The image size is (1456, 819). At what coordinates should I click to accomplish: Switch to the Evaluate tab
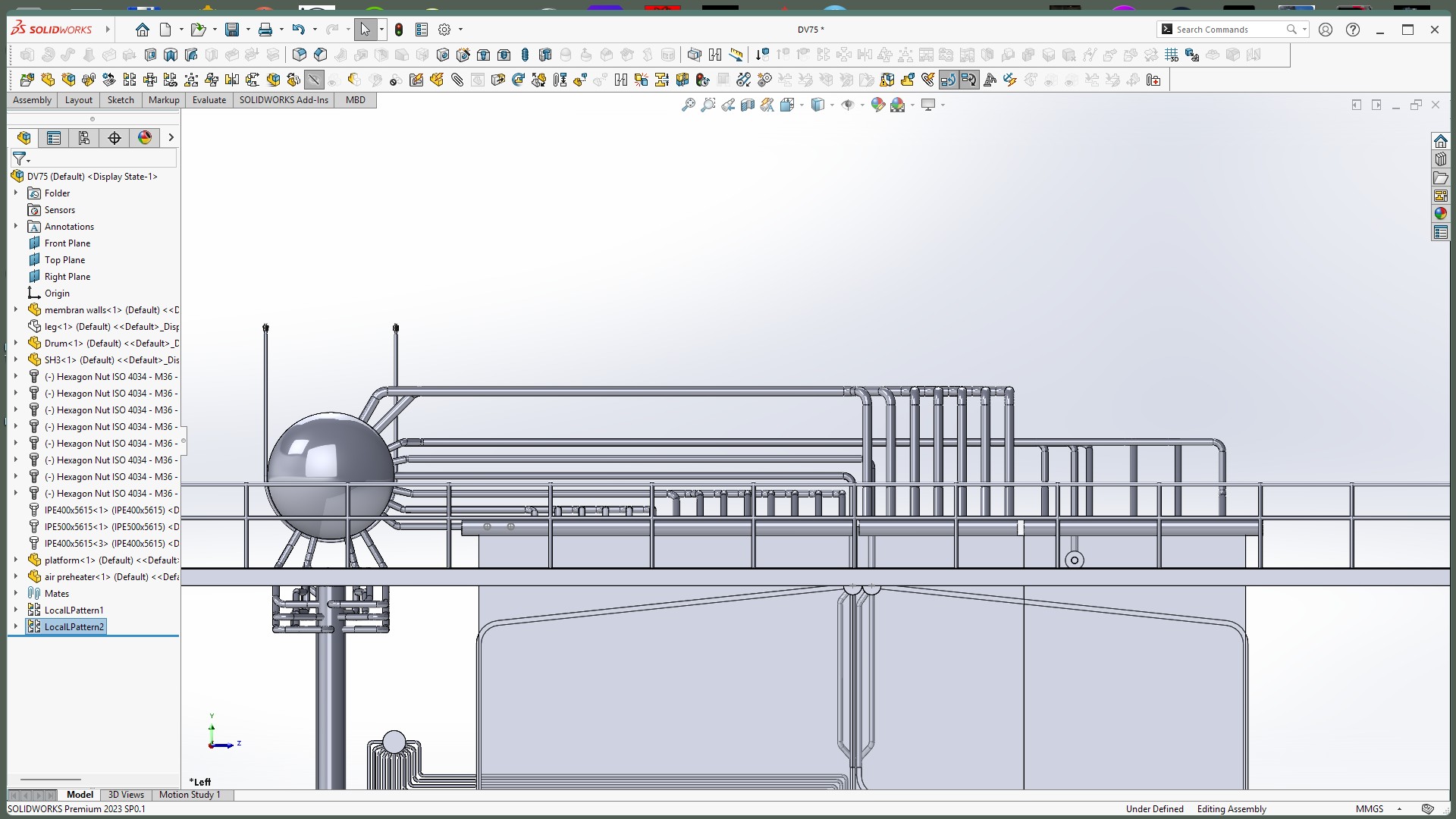[209, 100]
